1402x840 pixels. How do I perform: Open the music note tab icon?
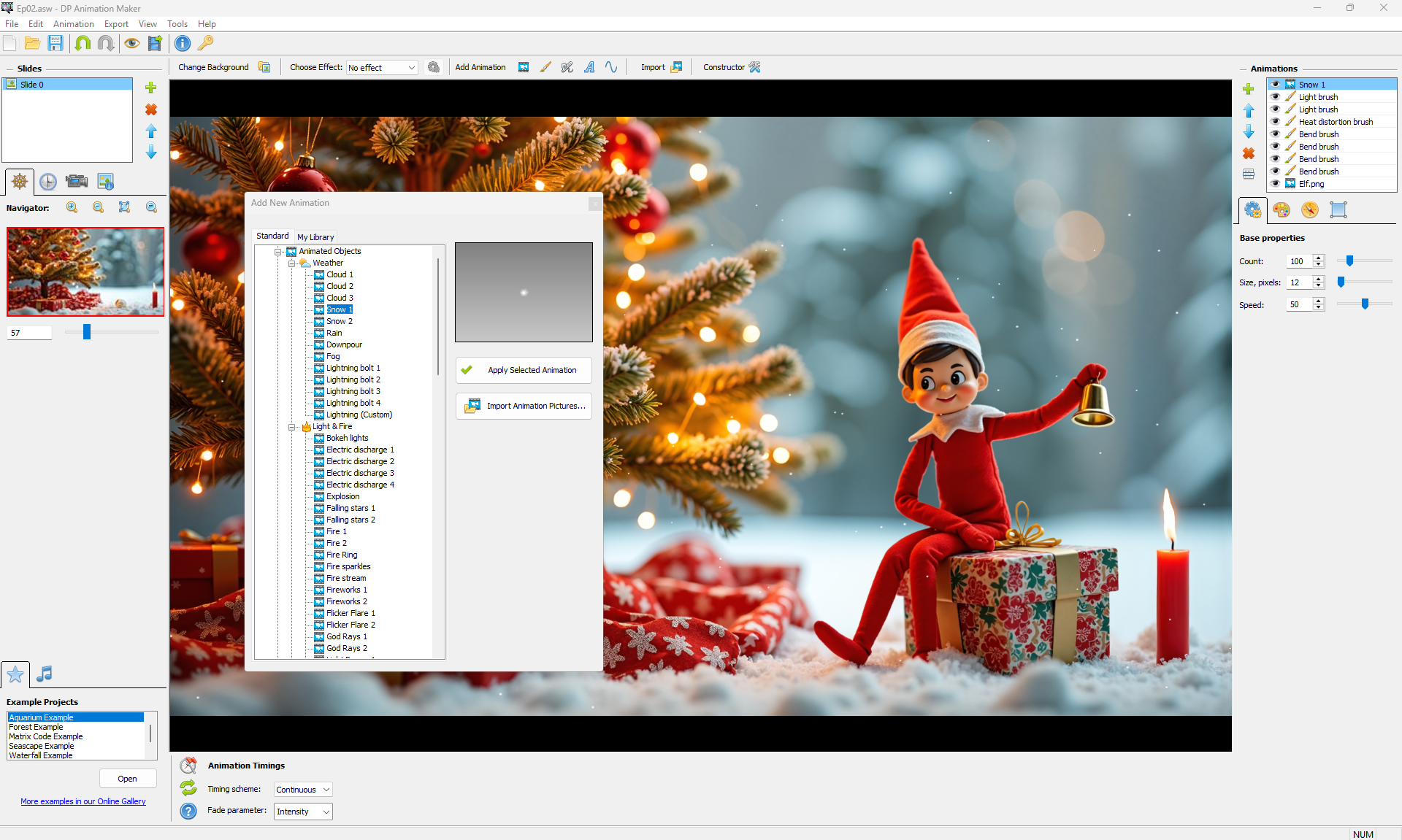pyautogui.click(x=45, y=674)
